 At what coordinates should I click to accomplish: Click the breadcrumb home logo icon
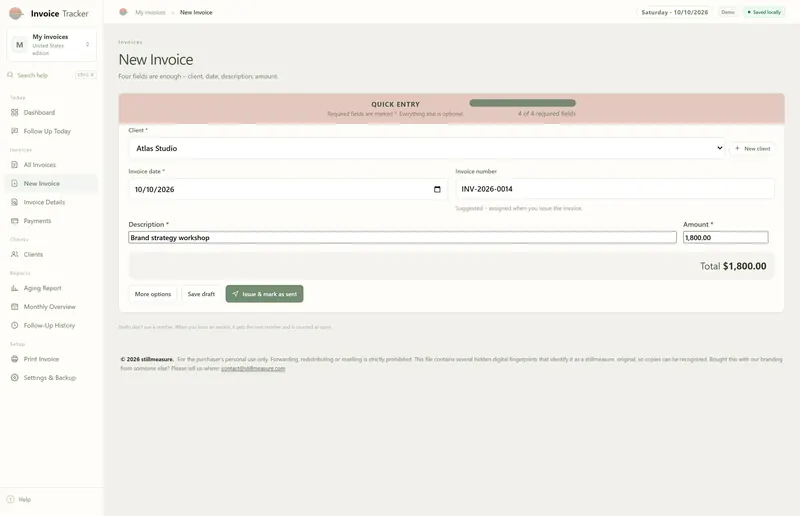point(123,12)
